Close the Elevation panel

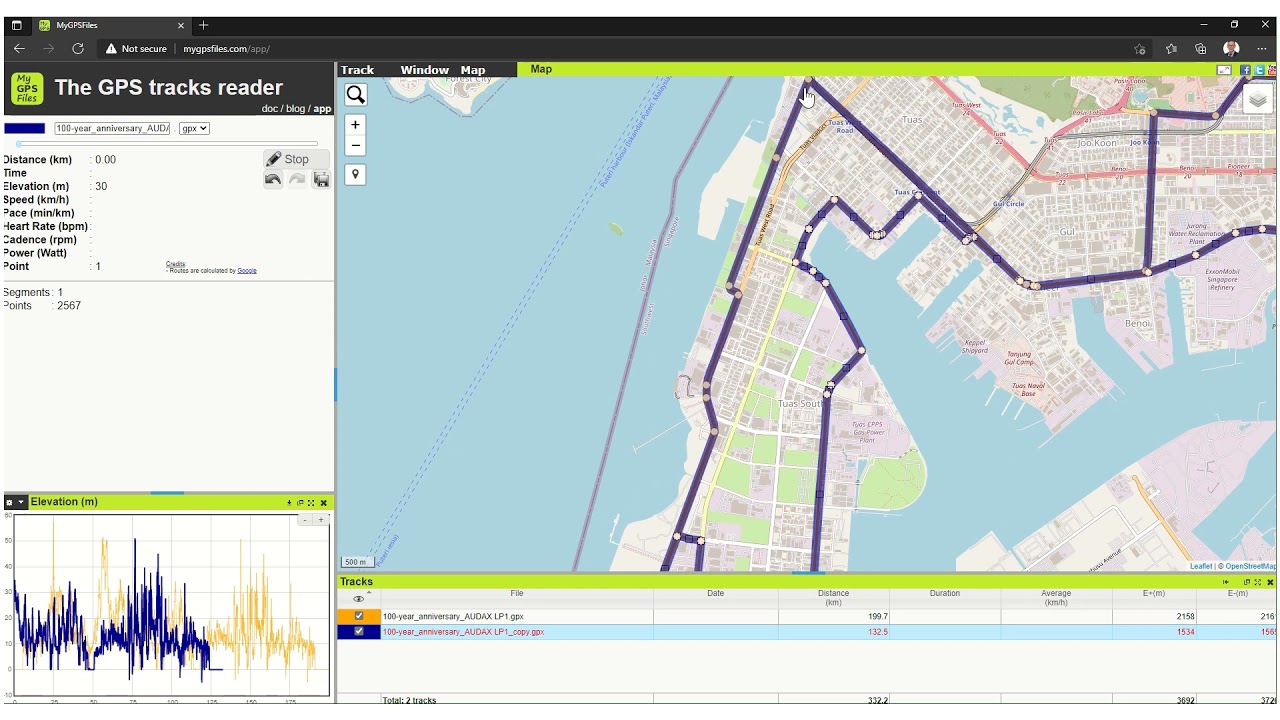(x=323, y=503)
